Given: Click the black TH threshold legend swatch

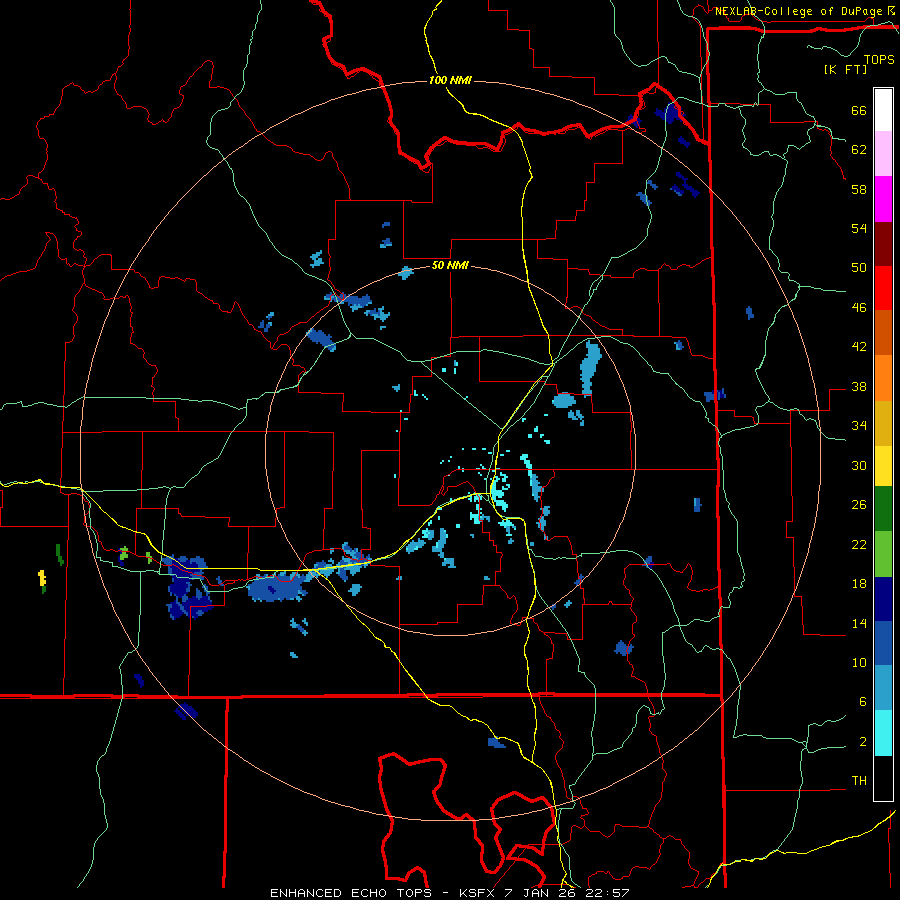Looking at the screenshot, I should [883, 778].
